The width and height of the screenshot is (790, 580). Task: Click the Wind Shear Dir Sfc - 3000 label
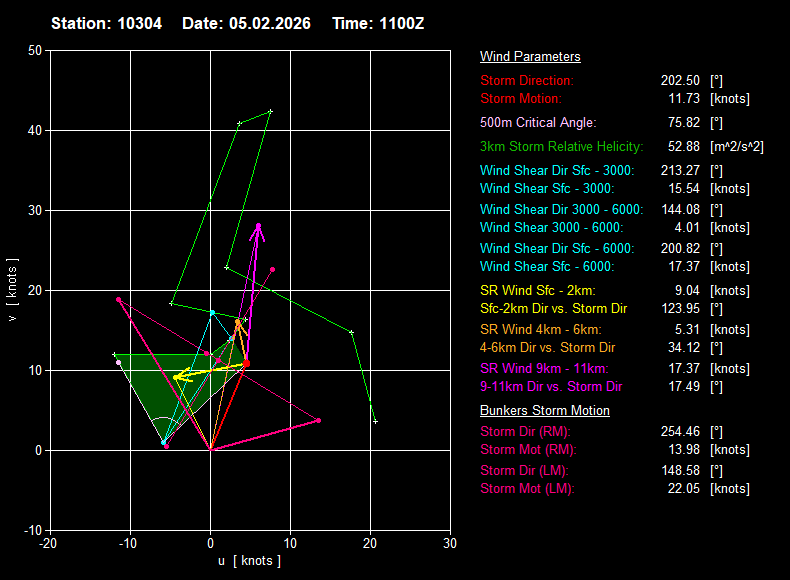click(x=557, y=171)
